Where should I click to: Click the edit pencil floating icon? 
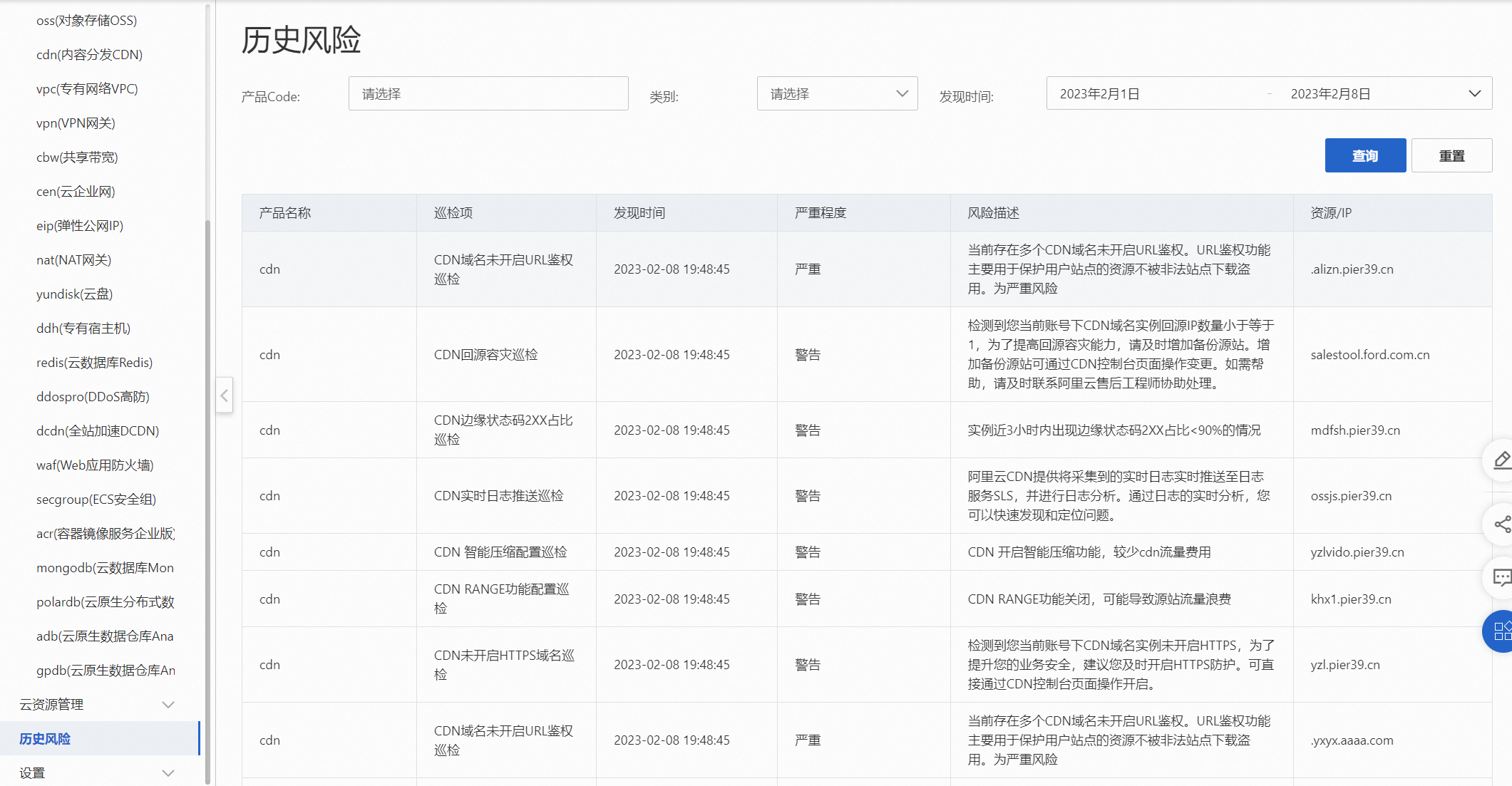1501,460
